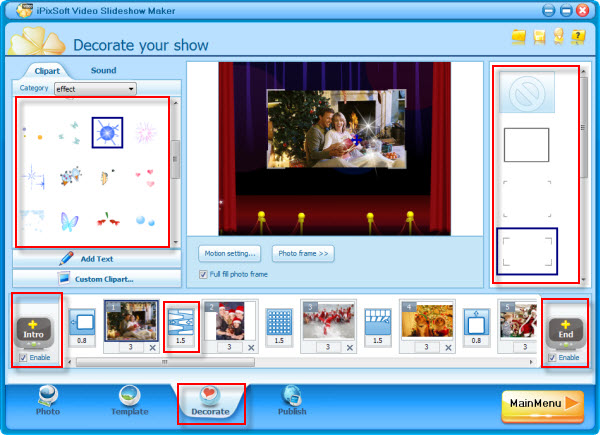Screen dimensions: 600x435
Task: Select the pink firework effect clipart
Action: pyautogui.click(x=146, y=132)
